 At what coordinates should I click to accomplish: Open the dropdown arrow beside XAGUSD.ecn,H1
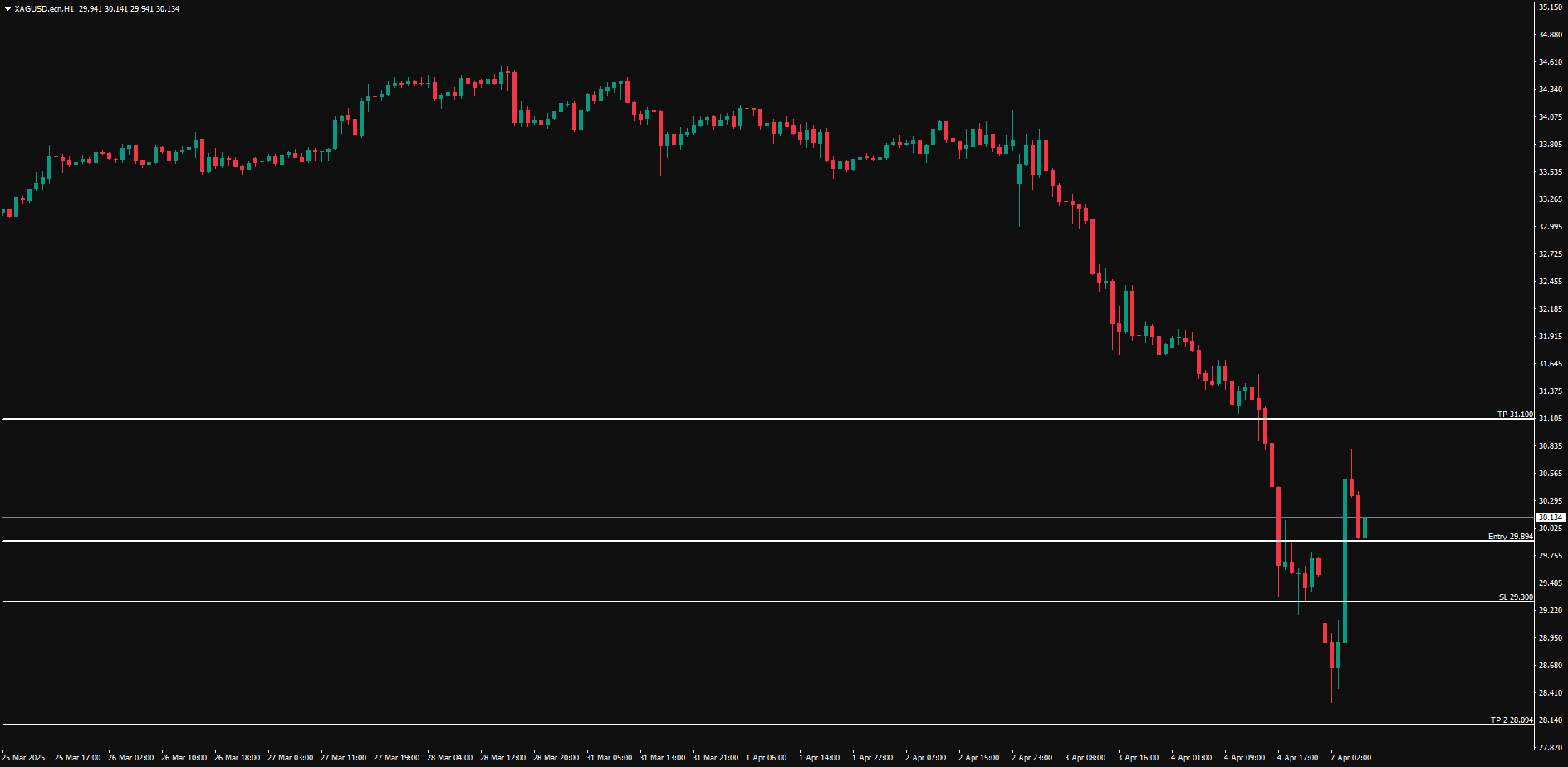click(x=8, y=9)
